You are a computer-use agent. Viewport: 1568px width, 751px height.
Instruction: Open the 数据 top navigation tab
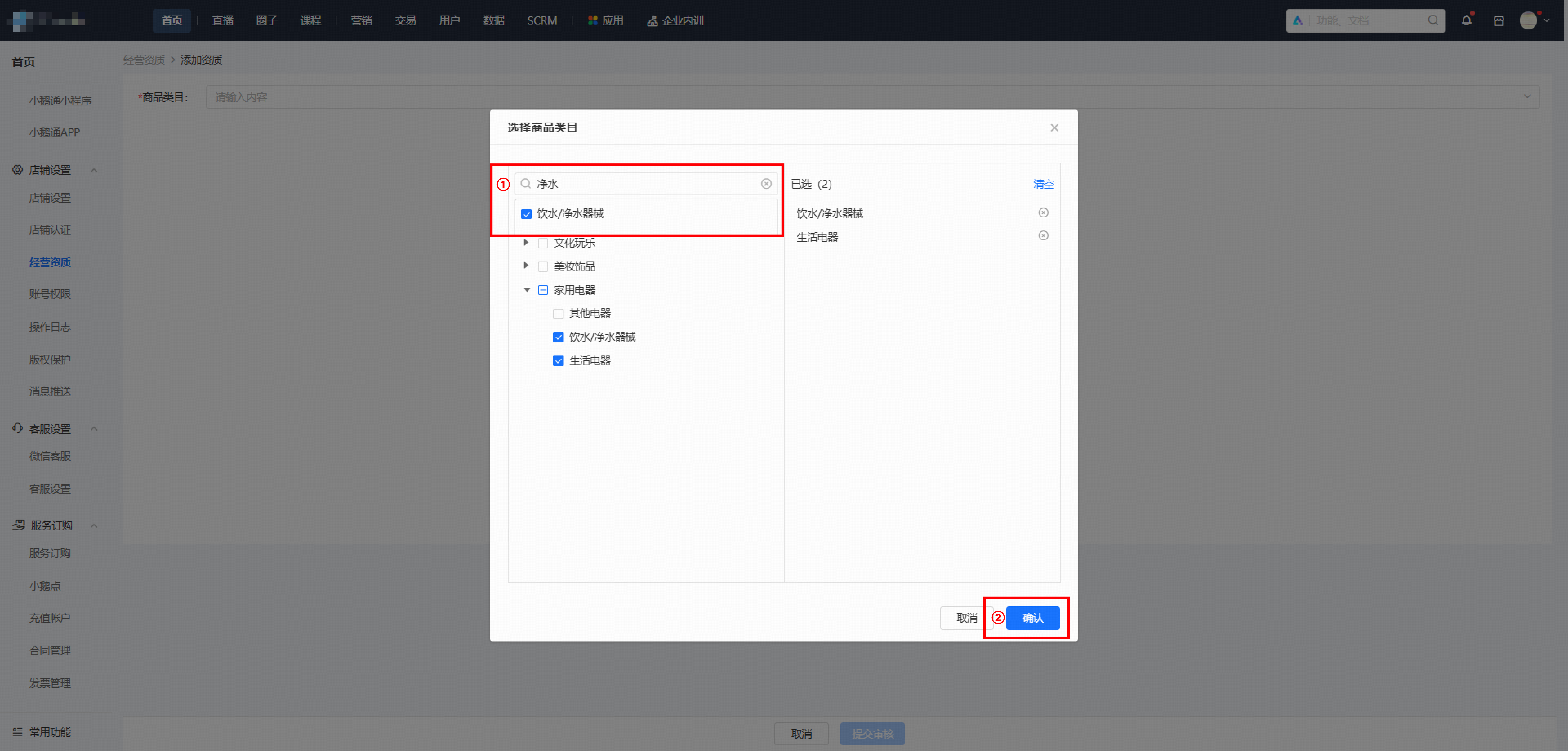click(494, 21)
